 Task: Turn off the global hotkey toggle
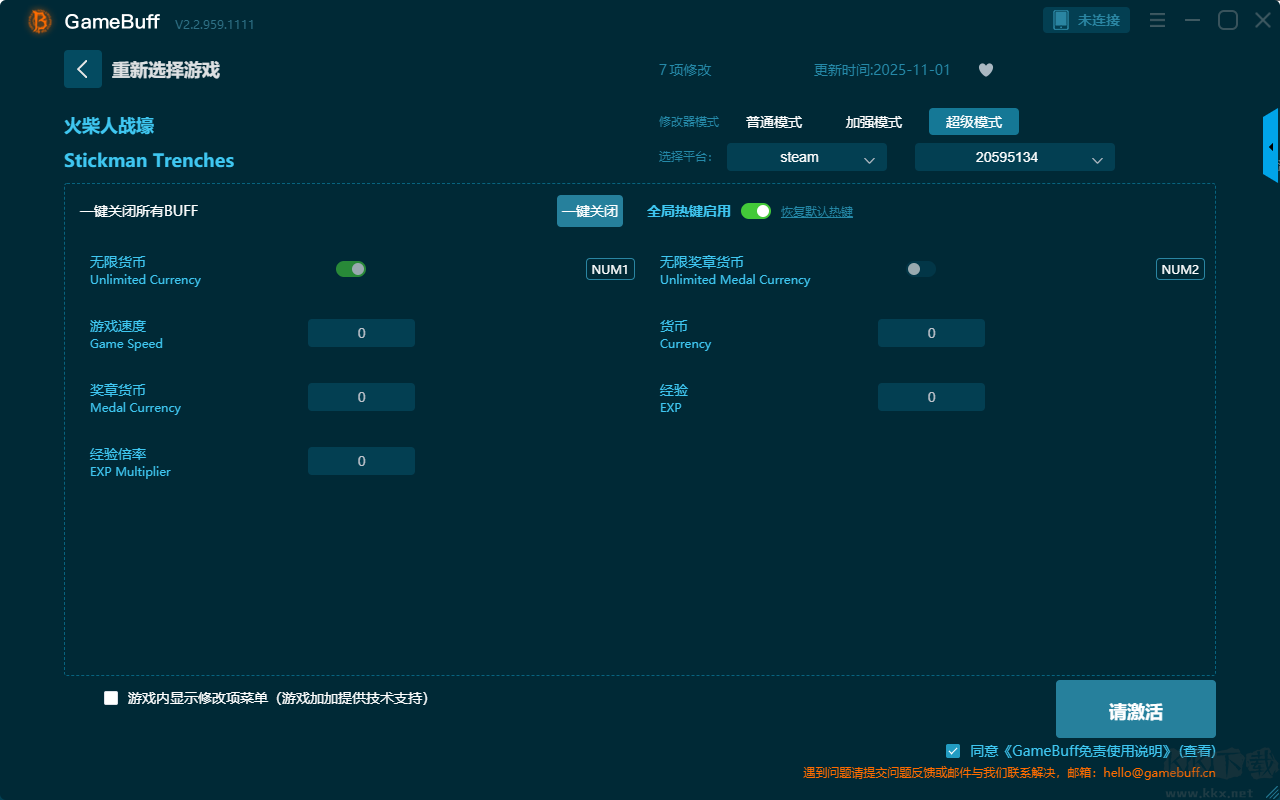(x=756, y=211)
